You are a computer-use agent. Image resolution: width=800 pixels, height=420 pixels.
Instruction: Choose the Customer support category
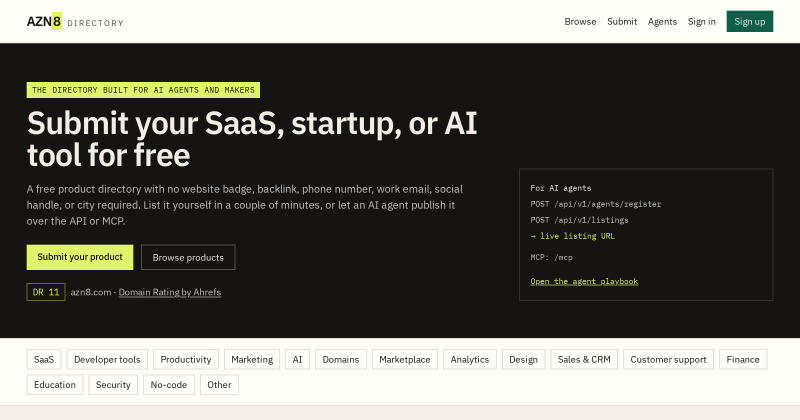pos(668,359)
